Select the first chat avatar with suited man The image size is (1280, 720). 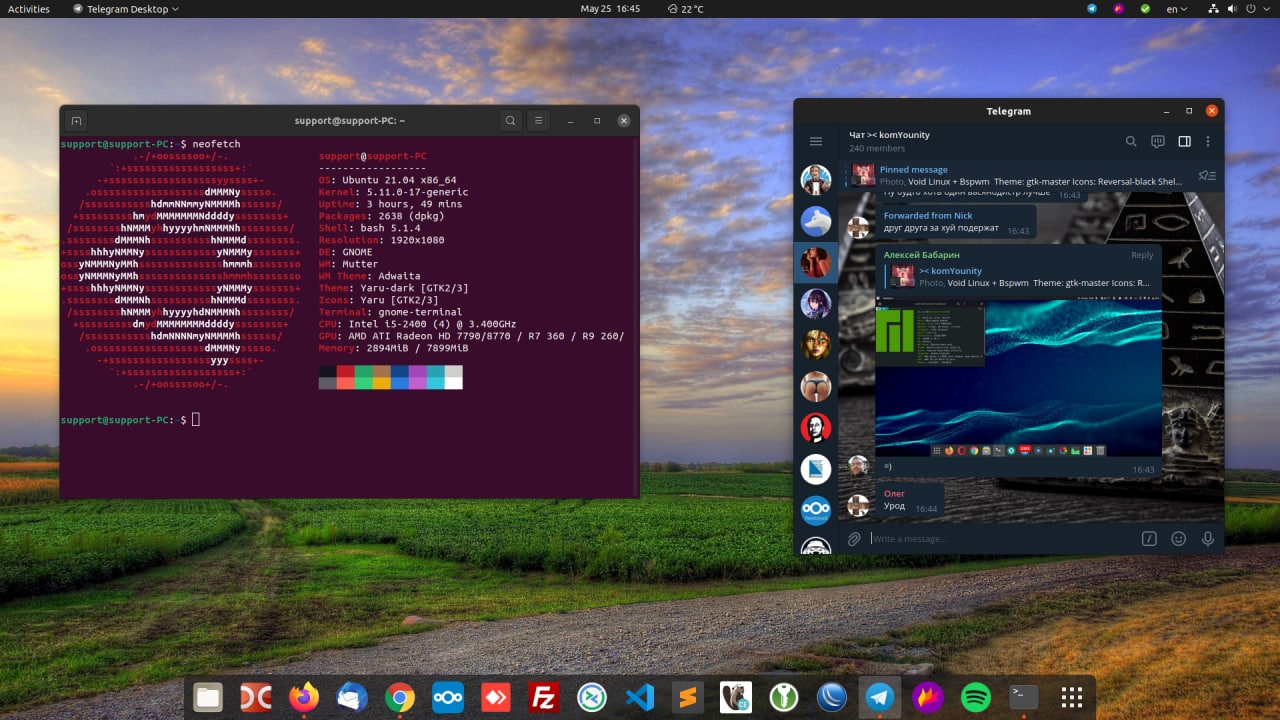[x=816, y=180]
